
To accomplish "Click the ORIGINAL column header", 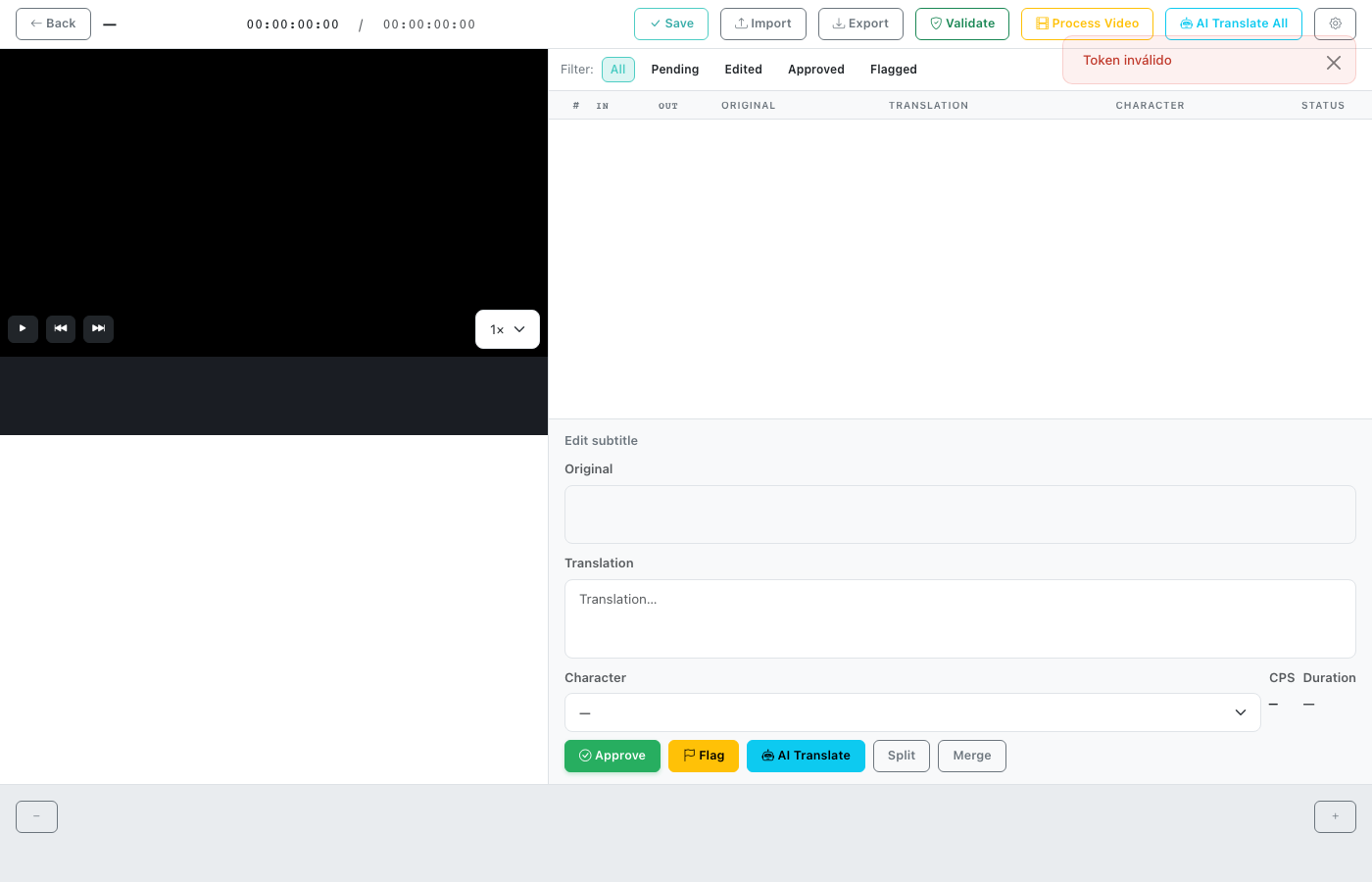I will click(x=749, y=106).
